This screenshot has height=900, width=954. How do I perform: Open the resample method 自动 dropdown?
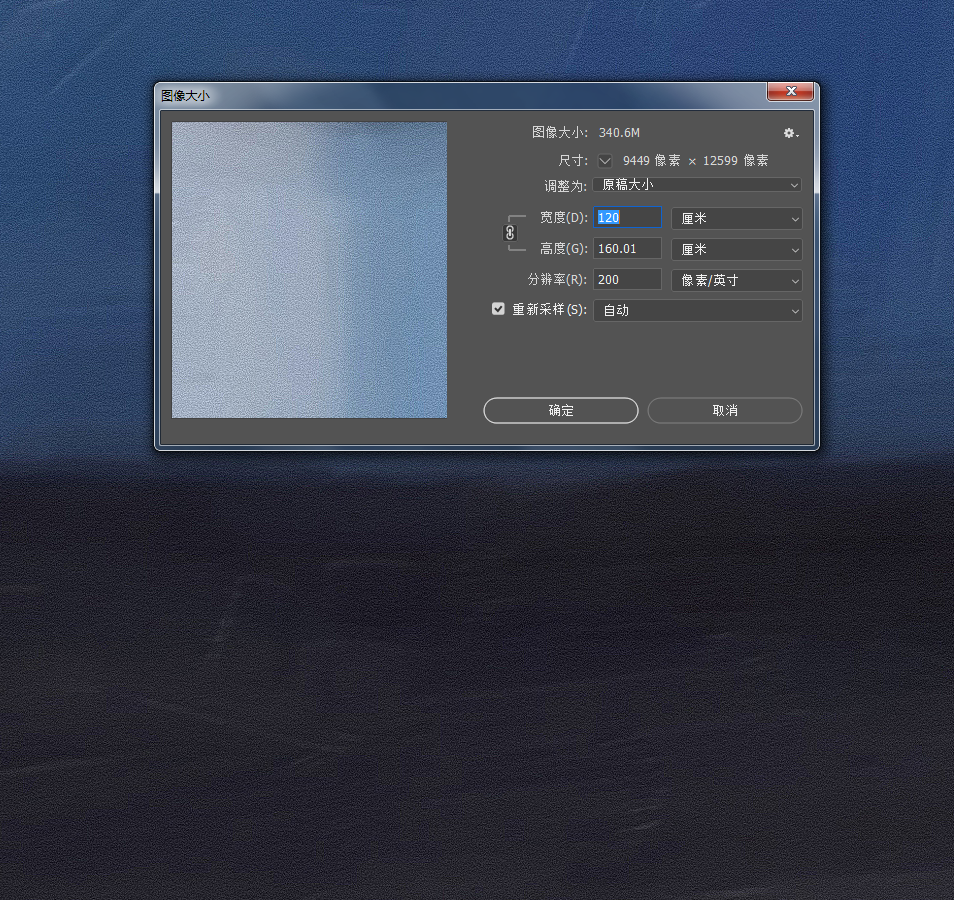tap(697, 310)
